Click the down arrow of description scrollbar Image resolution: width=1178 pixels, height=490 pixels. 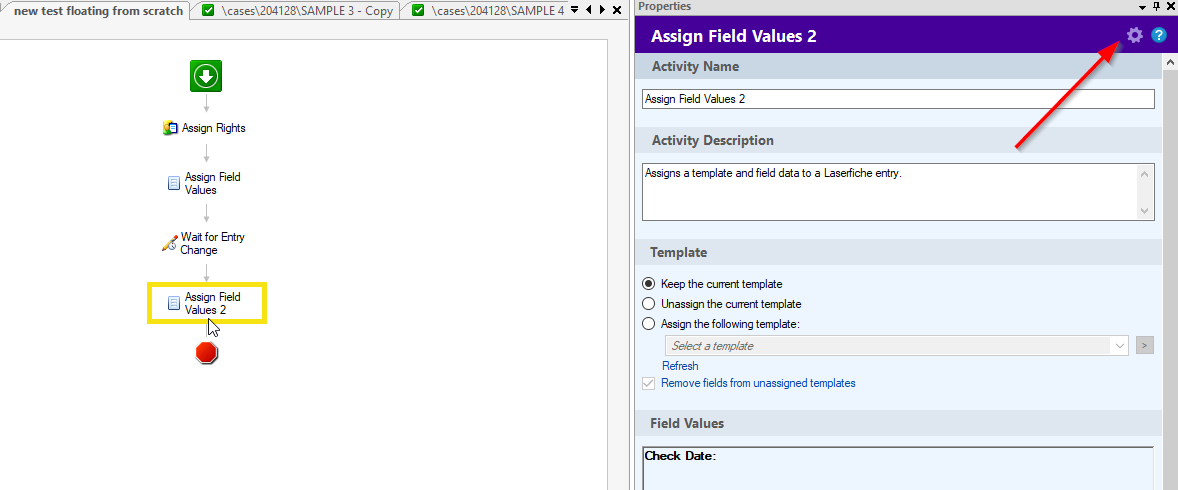click(x=1146, y=212)
